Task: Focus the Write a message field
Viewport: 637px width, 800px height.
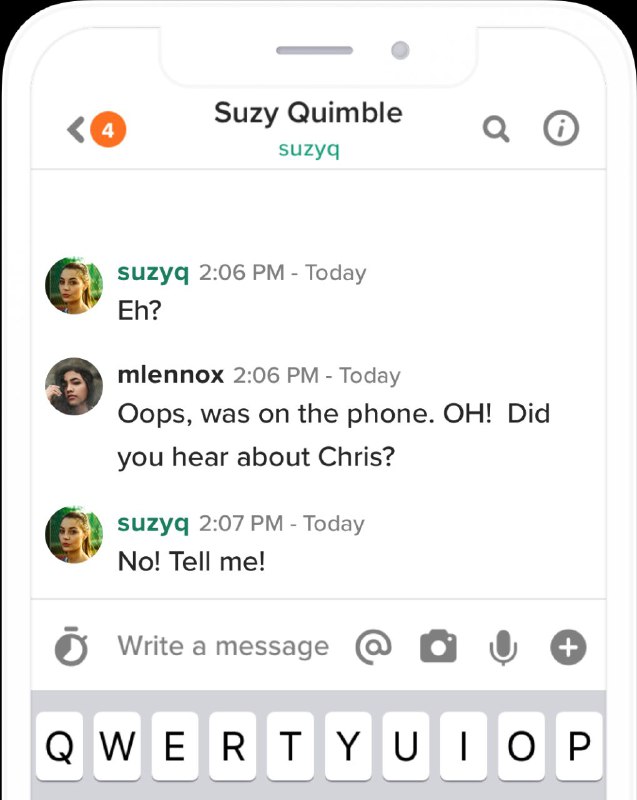Action: pos(223,647)
